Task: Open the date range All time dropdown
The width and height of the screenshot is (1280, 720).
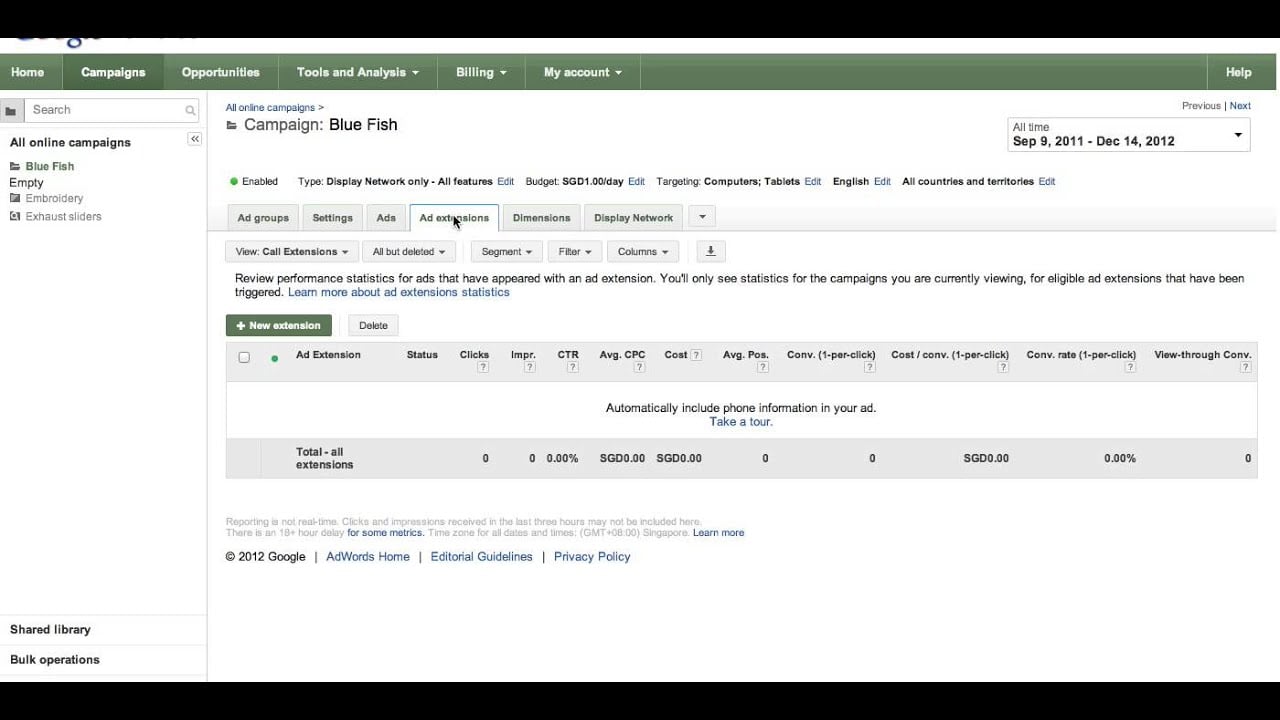Action: pyautogui.click(x=1129, y=135)
